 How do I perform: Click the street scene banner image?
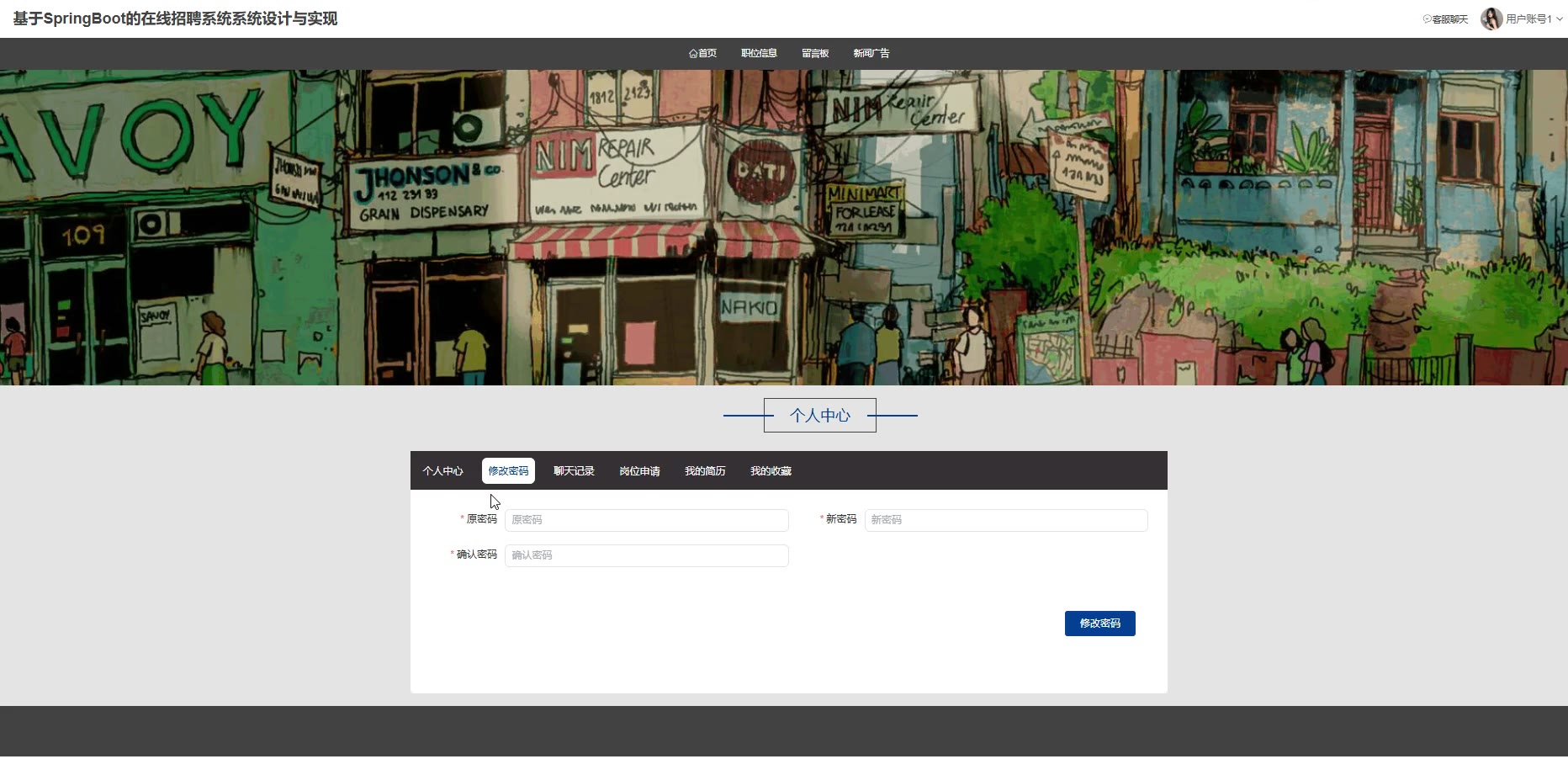(x=784, y=227)
